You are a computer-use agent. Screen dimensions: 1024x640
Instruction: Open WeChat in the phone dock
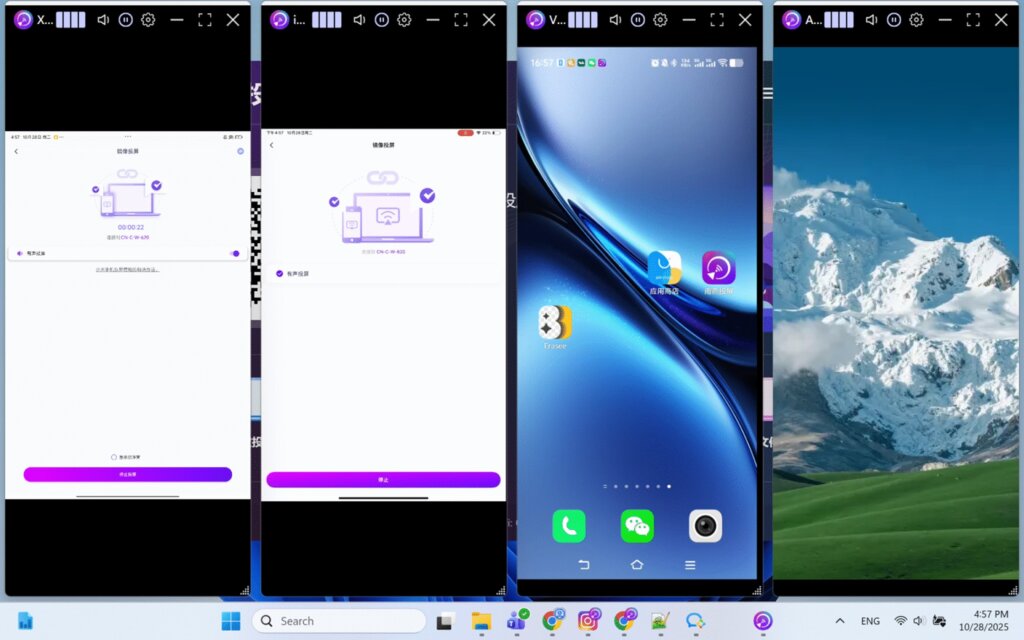coord(637,526)
